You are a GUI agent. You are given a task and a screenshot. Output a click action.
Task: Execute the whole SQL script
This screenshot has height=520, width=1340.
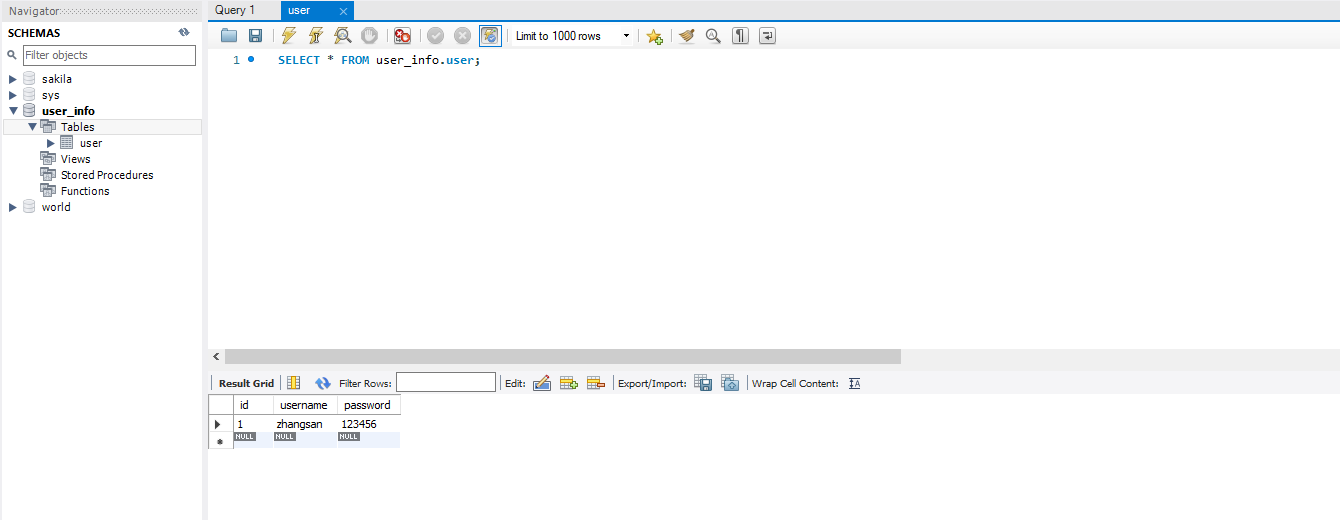pyautogui.click(x=289, y=36)
